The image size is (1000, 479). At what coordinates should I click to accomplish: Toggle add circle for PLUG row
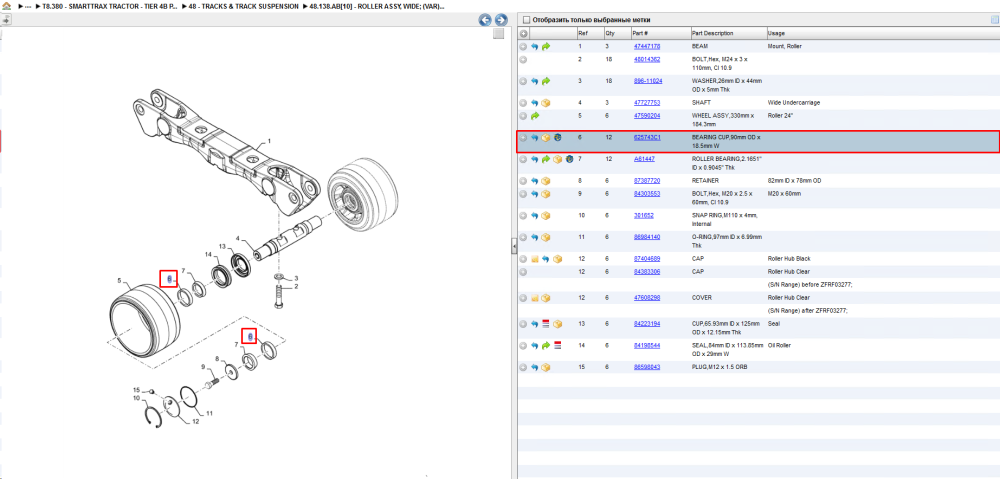(x=523, y=367)
